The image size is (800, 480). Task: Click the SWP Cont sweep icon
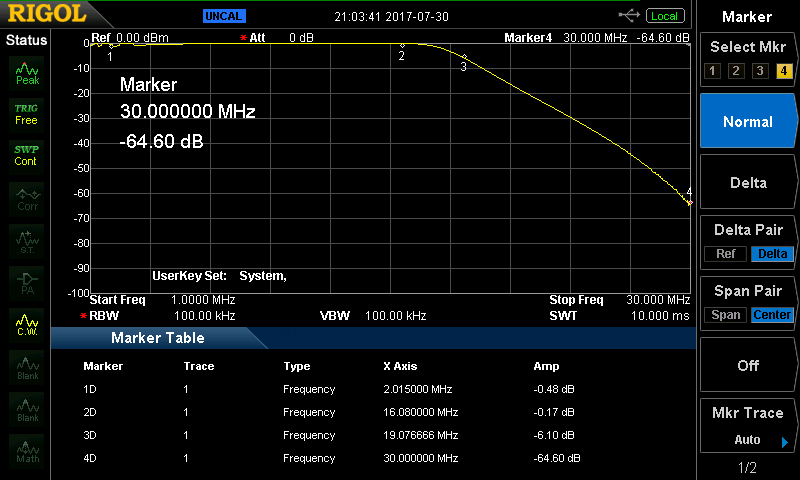(x=26, y=155)
